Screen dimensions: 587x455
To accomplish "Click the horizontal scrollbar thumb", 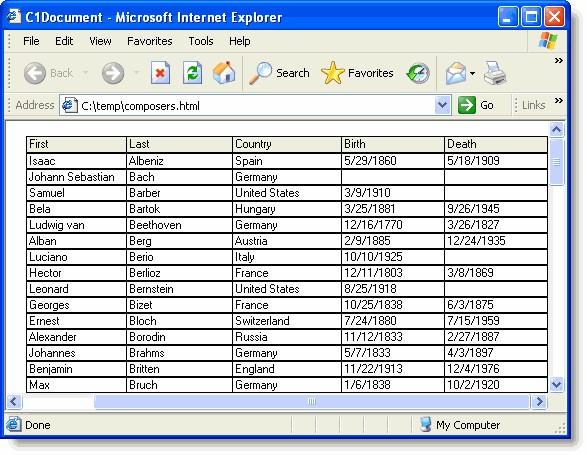I will pyautogui.click(x=312, y=401).
